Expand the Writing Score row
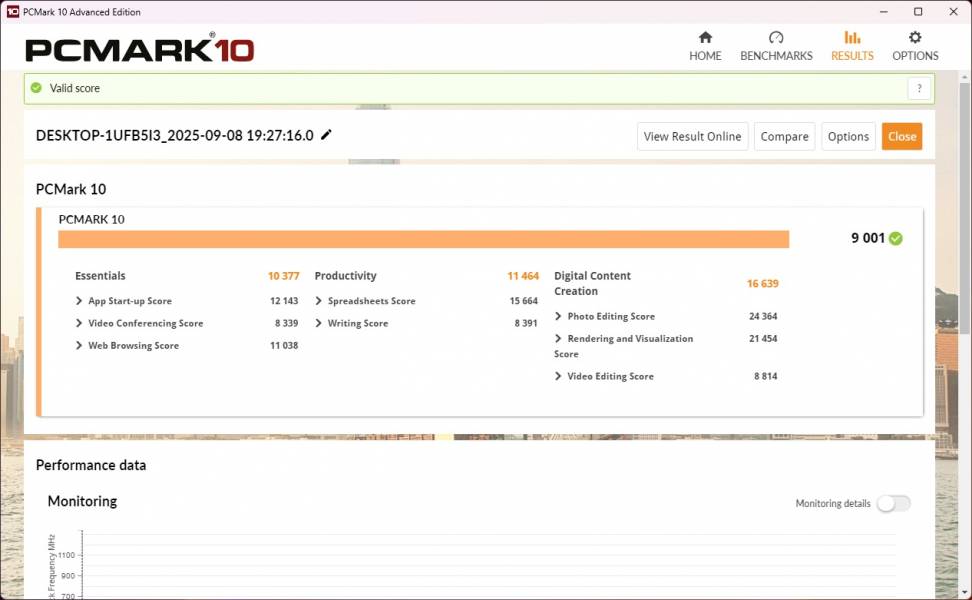The height and width of the screenshot is (600, 972). click(319, 323)
